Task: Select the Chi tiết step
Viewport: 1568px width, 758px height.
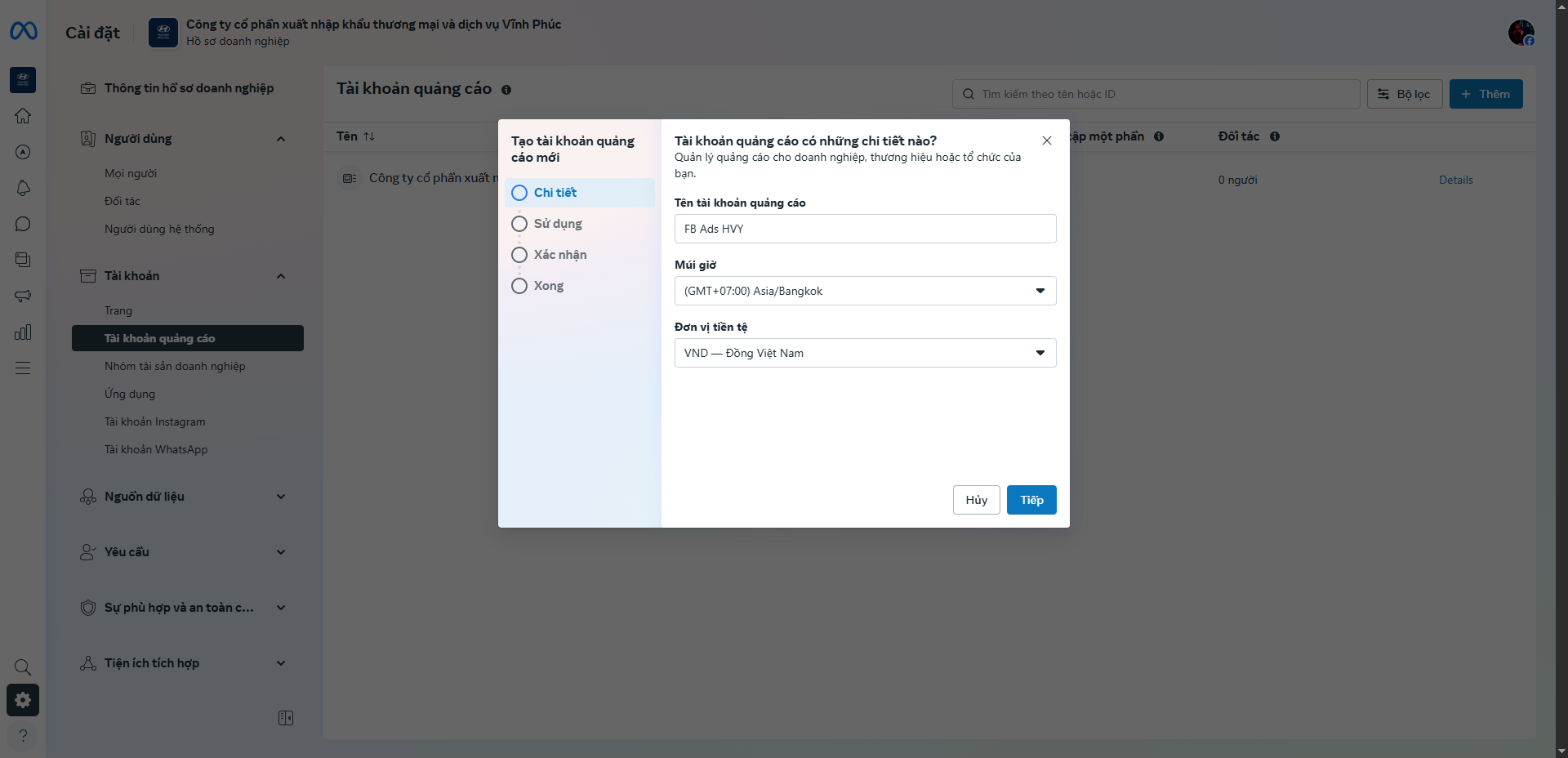Action: (x=555, y=193)
